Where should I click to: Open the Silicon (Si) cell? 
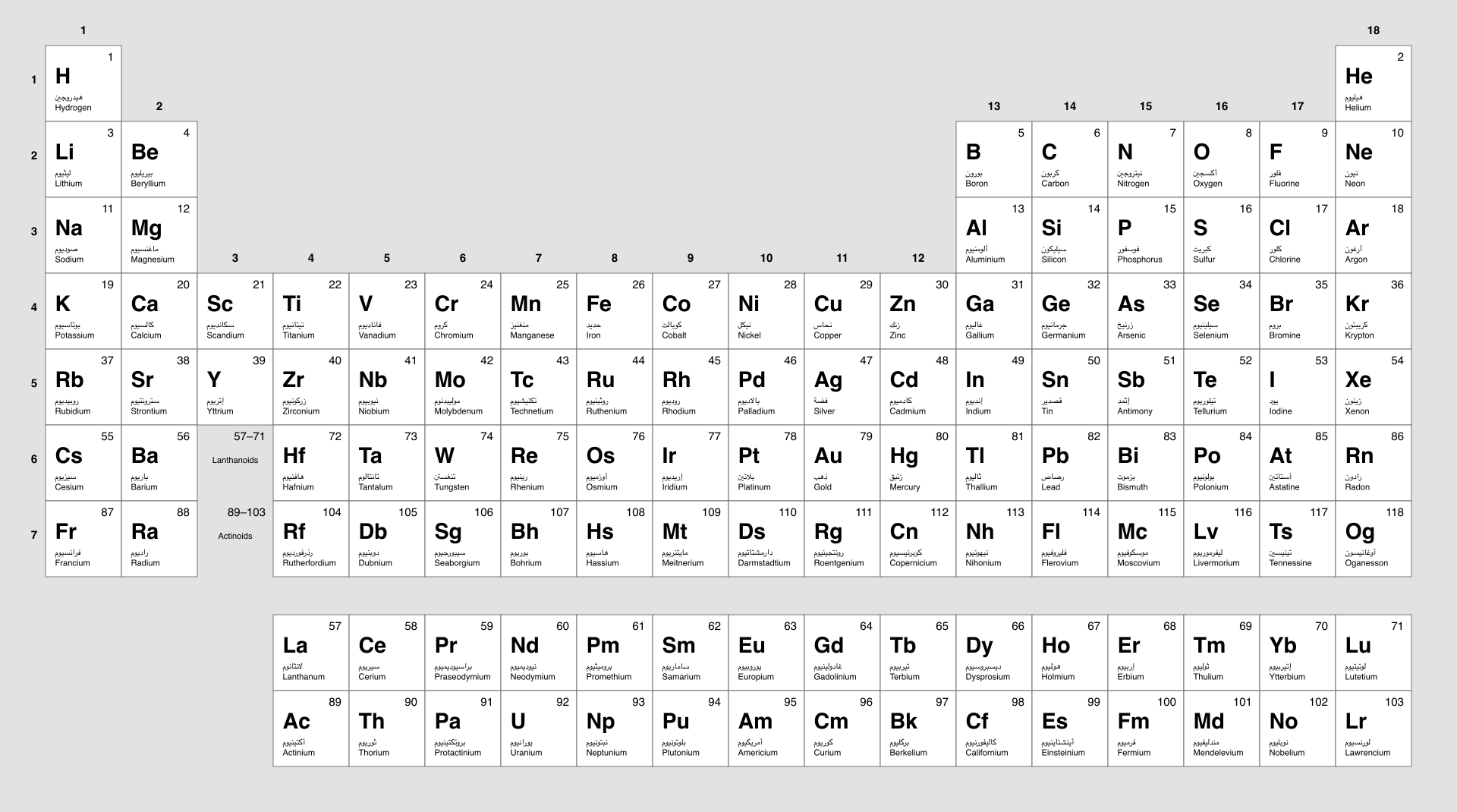pyautogui.click(x=1070, y=235)
